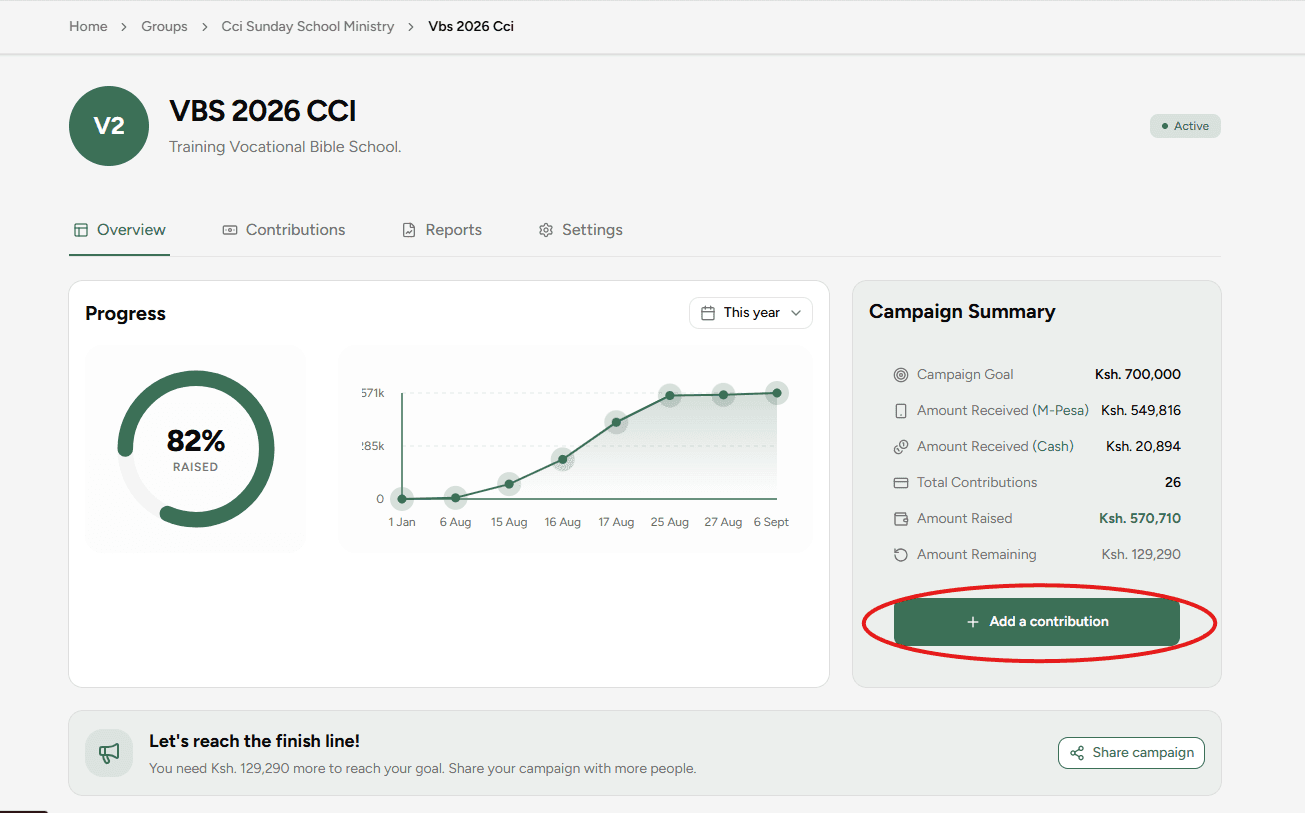Open the This year date range dropdown

tap(751, 313)
